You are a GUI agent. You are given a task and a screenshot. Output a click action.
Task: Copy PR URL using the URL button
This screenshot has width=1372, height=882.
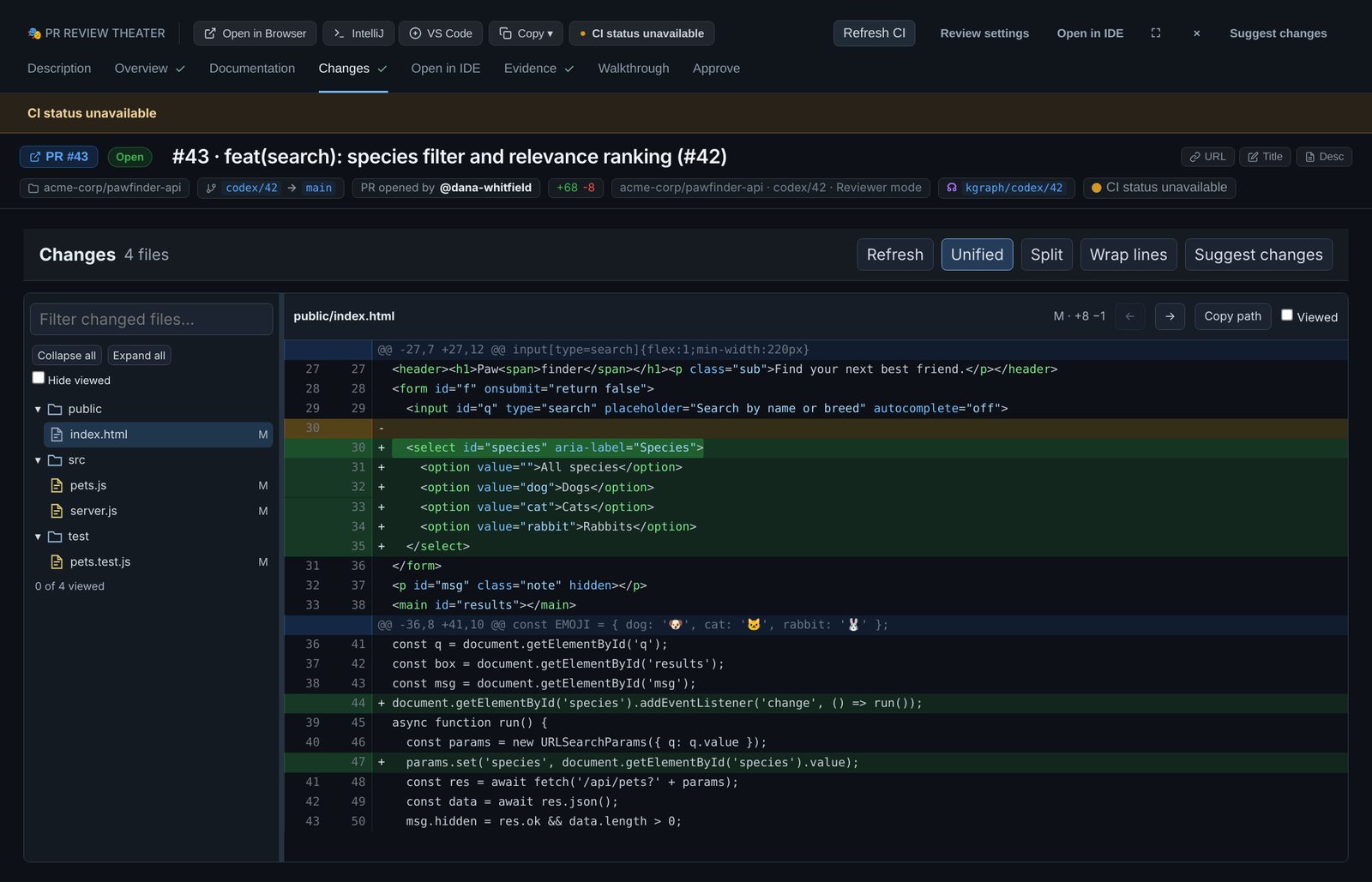1207,157
